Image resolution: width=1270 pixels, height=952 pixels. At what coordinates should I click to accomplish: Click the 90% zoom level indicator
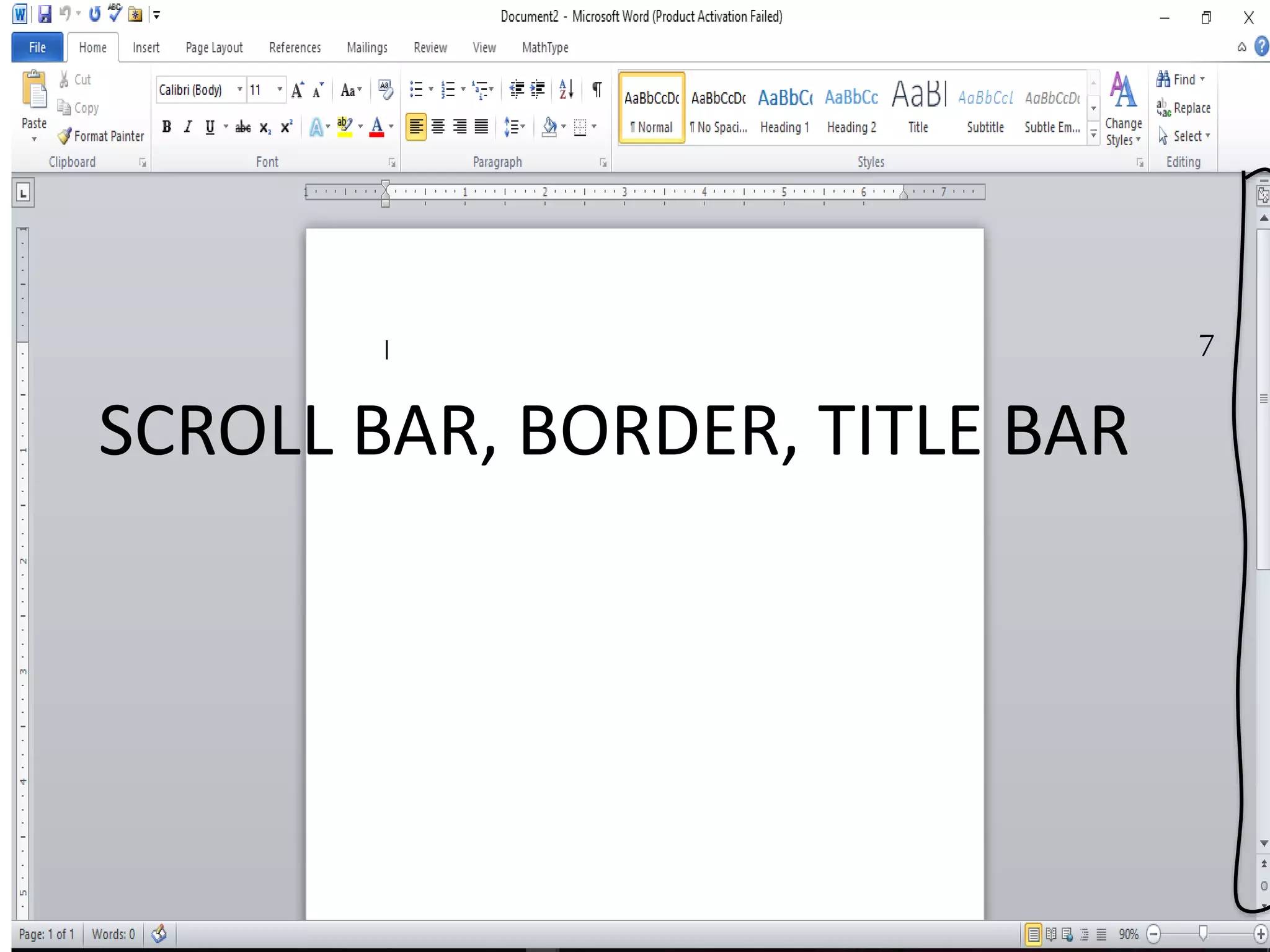[1128, 934]
